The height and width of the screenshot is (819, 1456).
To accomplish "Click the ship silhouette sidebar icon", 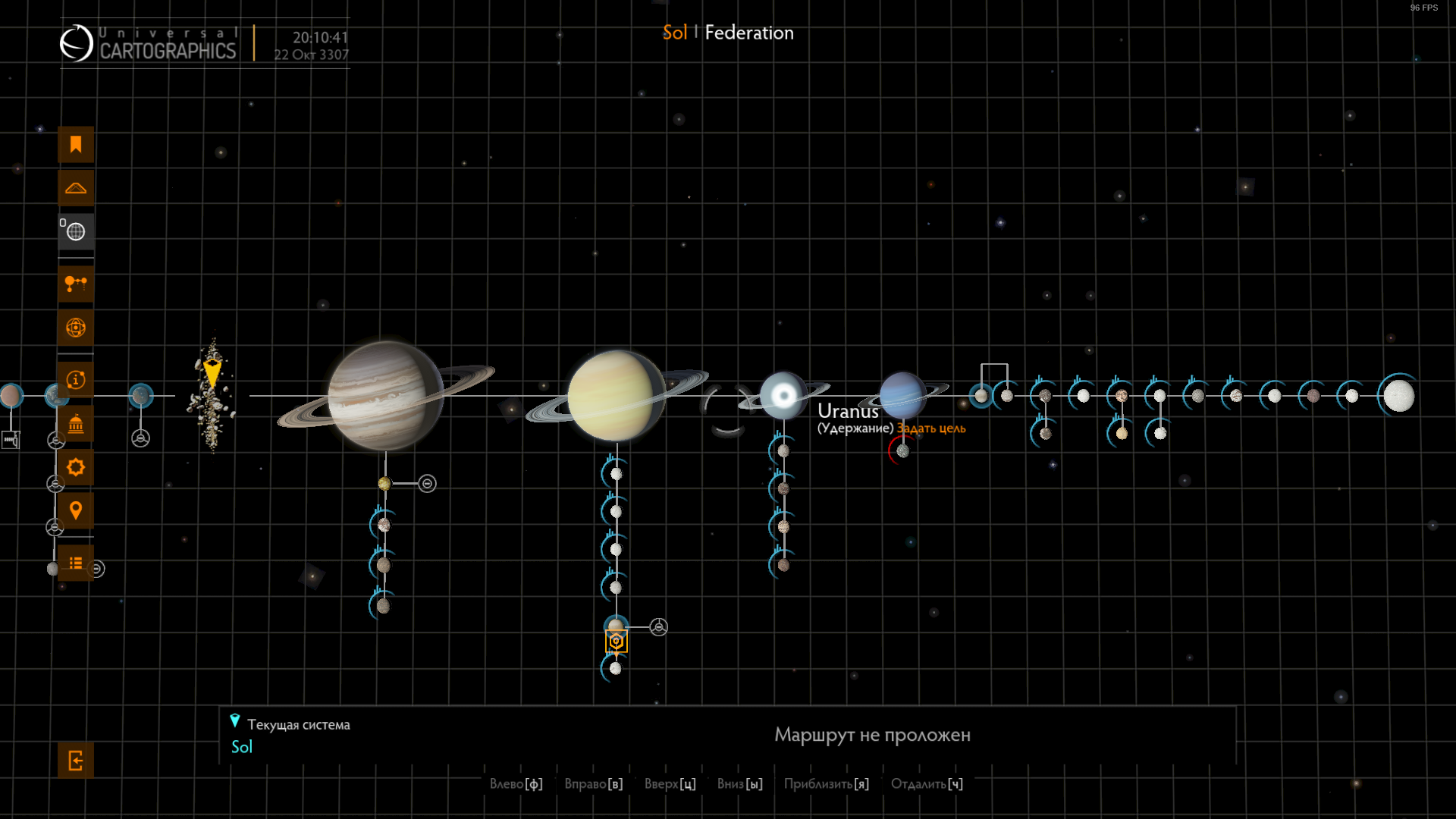I will coord(76,188).
